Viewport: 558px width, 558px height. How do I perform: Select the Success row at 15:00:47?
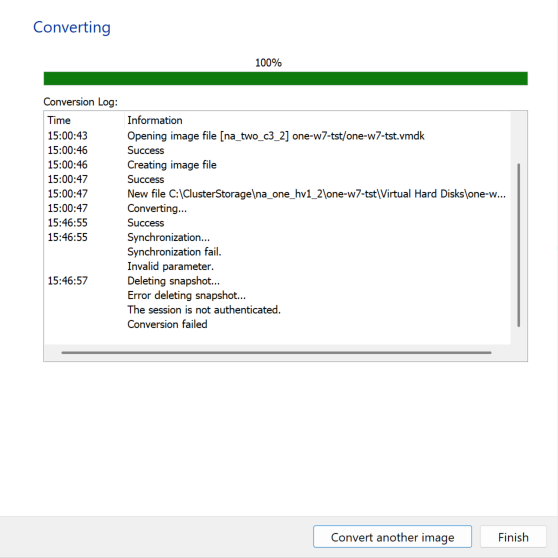(276, 179)
